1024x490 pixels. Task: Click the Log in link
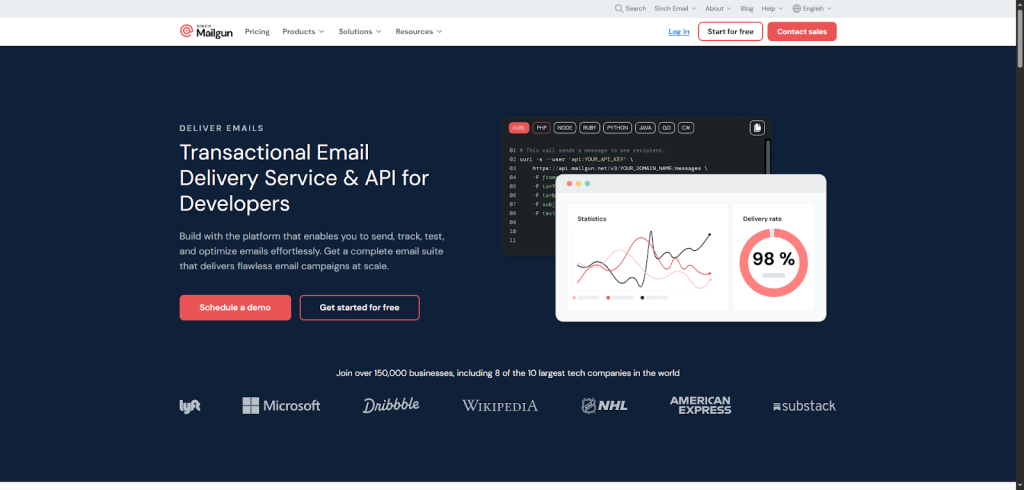tap(679, 32)
